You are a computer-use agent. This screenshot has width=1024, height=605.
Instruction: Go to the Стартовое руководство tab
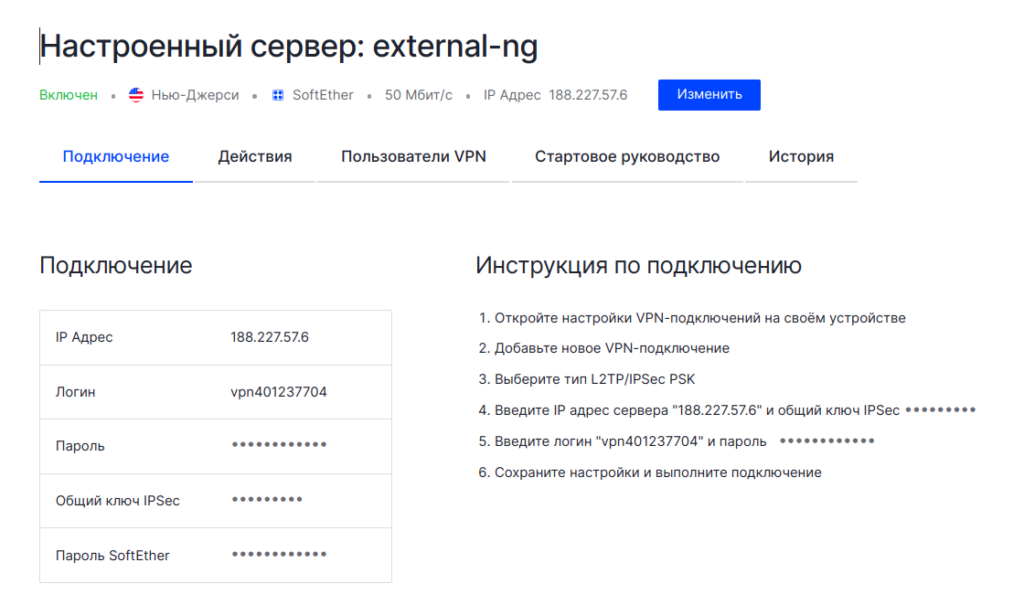click(627, 157)
